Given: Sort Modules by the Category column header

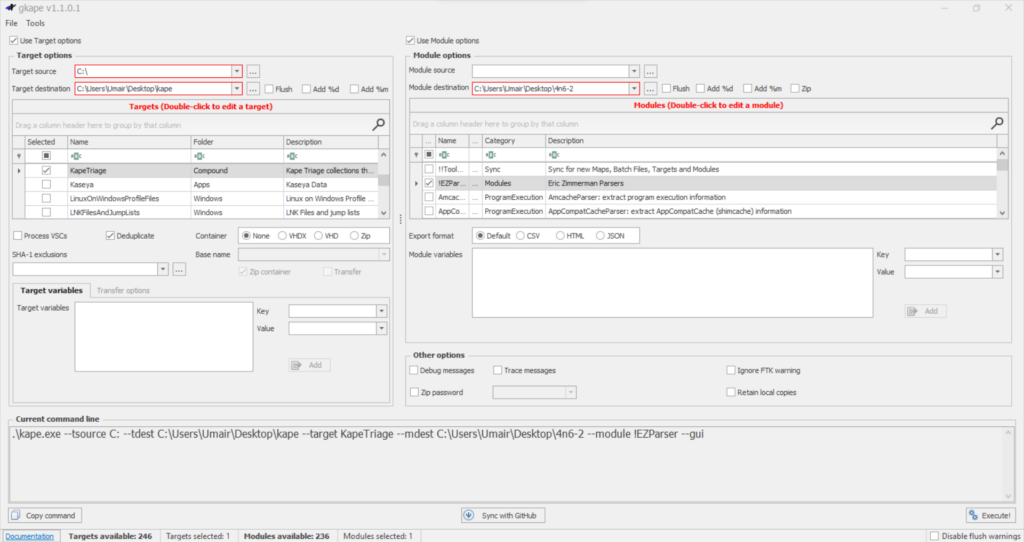Looking at the screenshot, I should (x=514, y=140).
